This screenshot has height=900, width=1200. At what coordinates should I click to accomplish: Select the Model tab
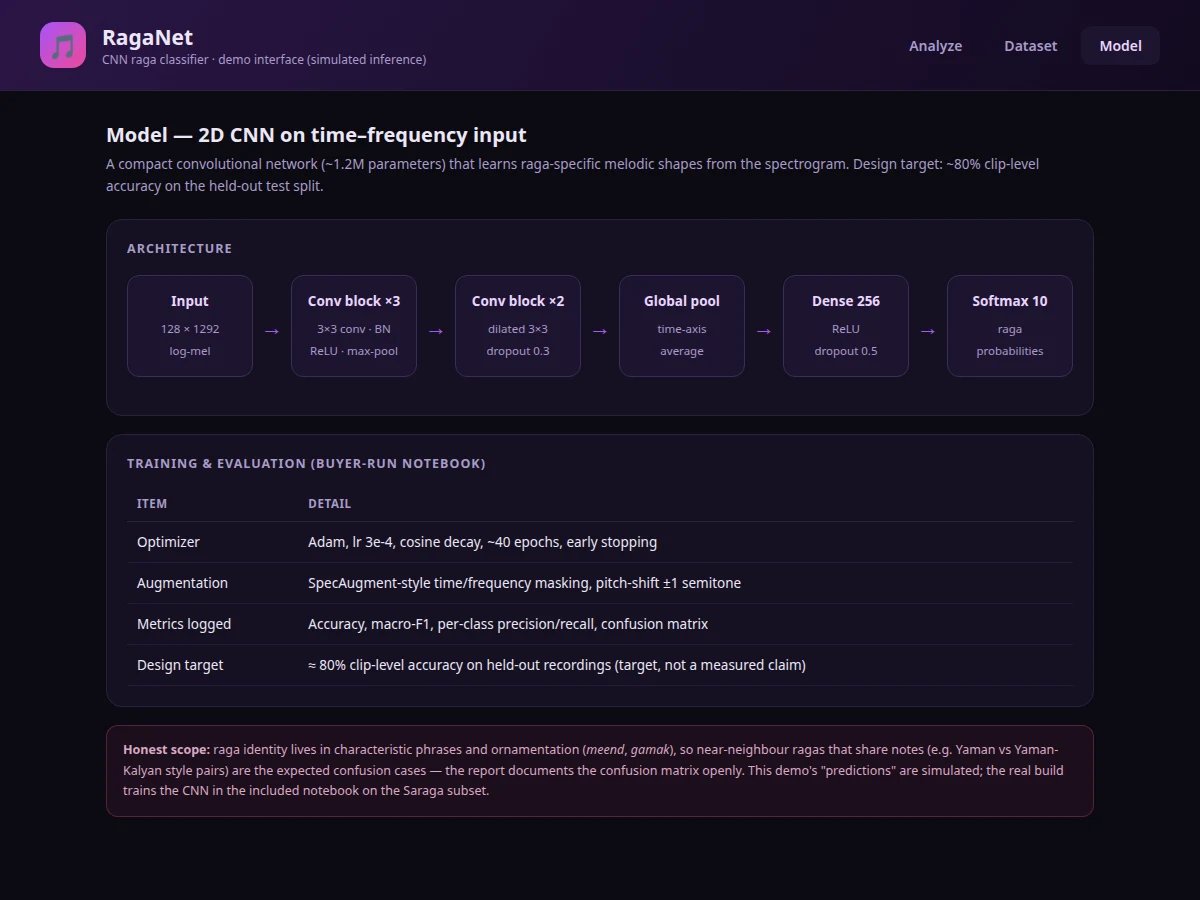pyautogui.click(x=1120, y=46)
